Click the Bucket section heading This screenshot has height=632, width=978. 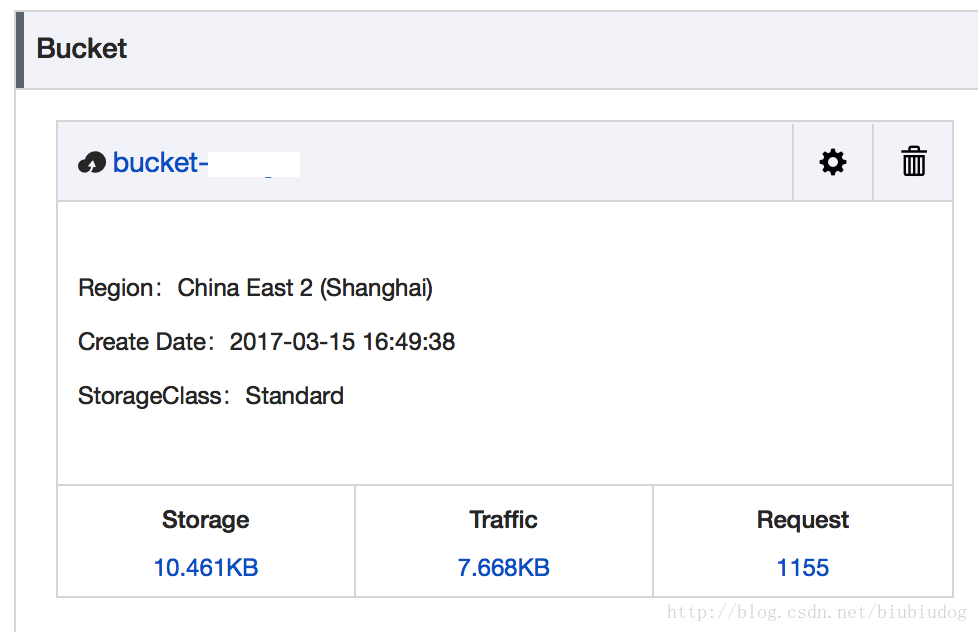[x=82, y=49]
